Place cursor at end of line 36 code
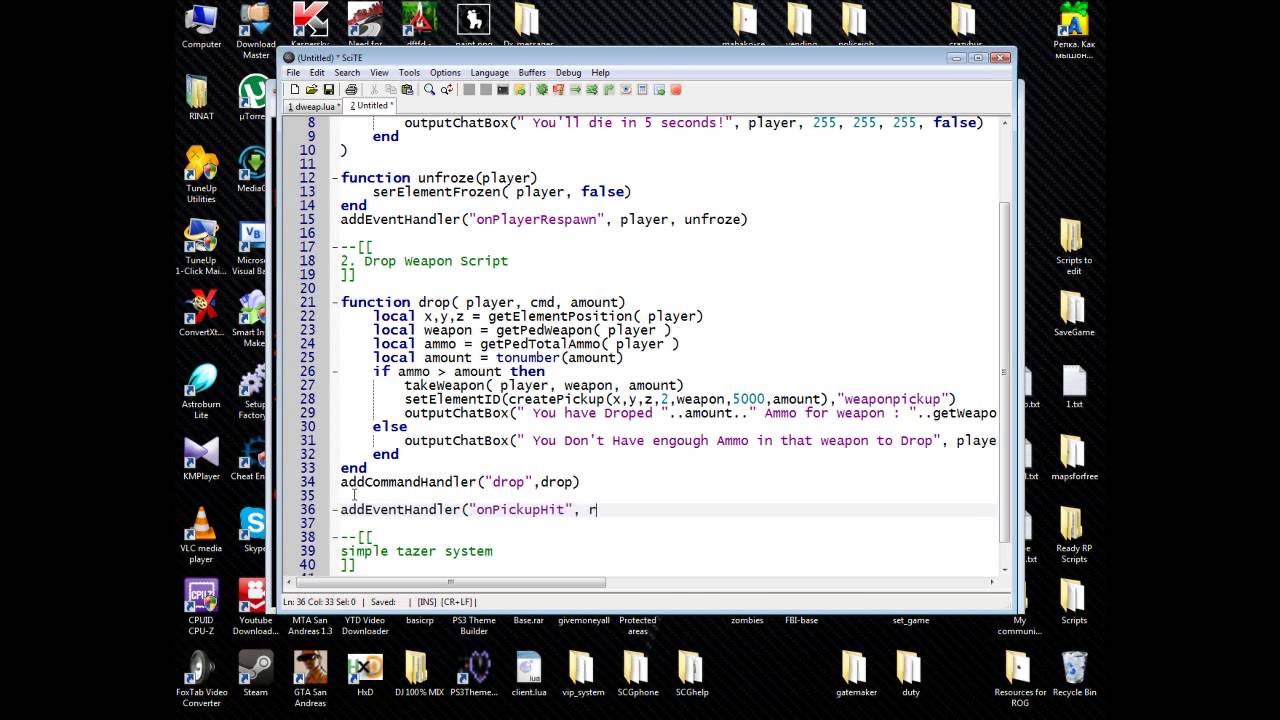The height and width of the screenshot is (720, 1280). (x=597, y=510)
